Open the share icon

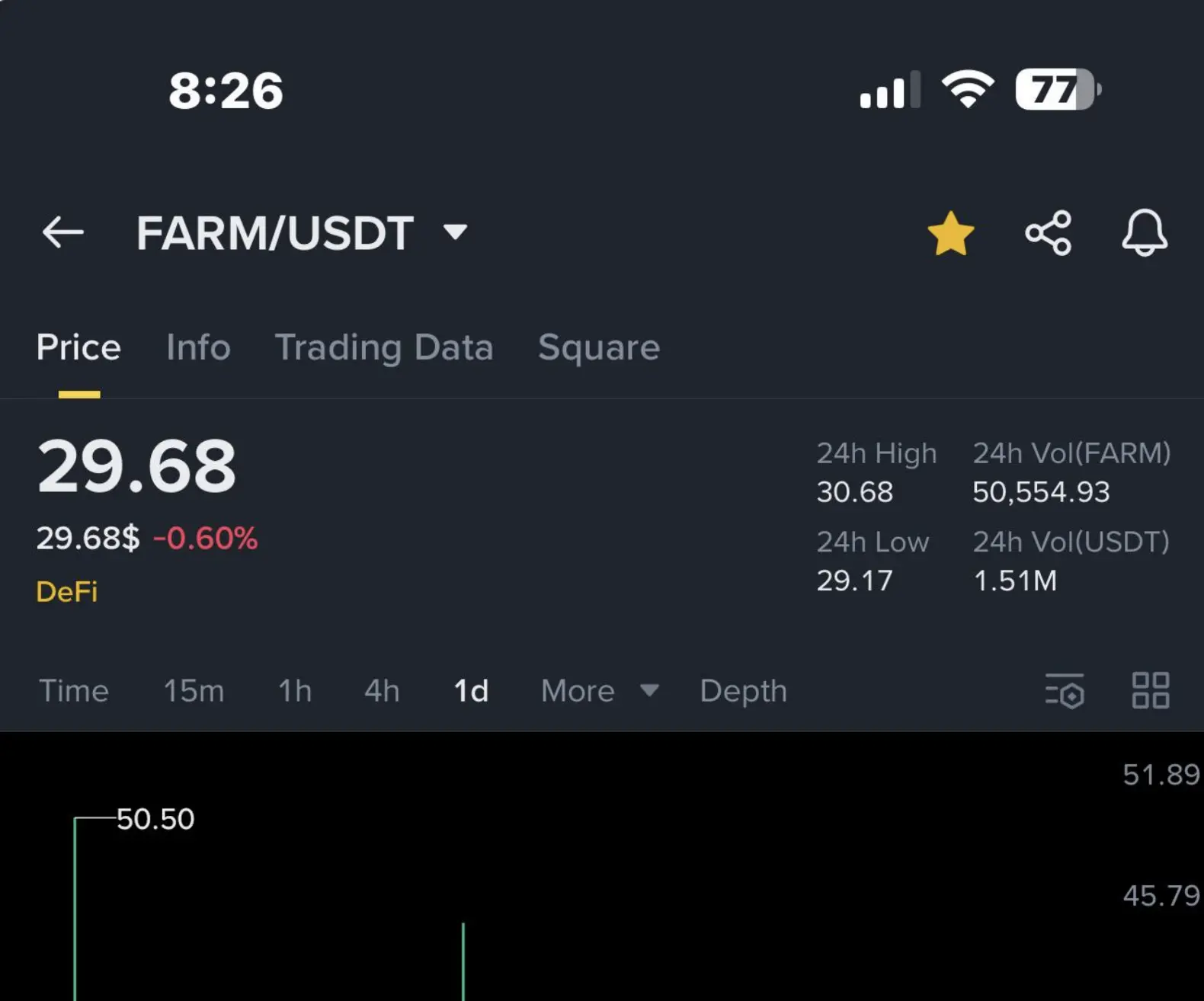pyautogui.click(x=1048, y=233)
